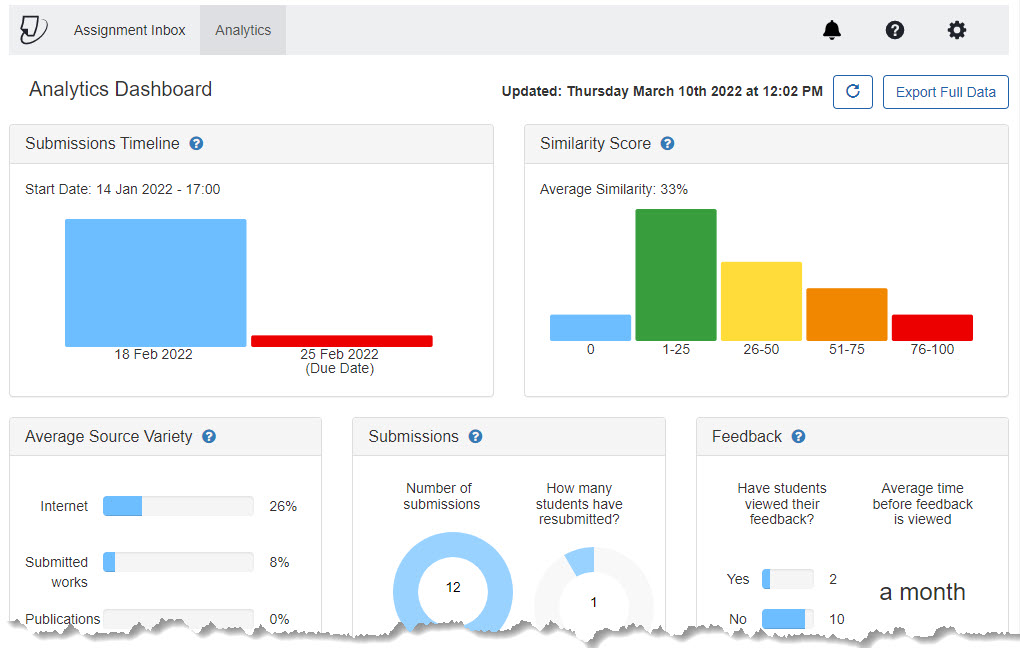Open the help question mark in header
1020x648 pixels.
click(x=895, y=30)
